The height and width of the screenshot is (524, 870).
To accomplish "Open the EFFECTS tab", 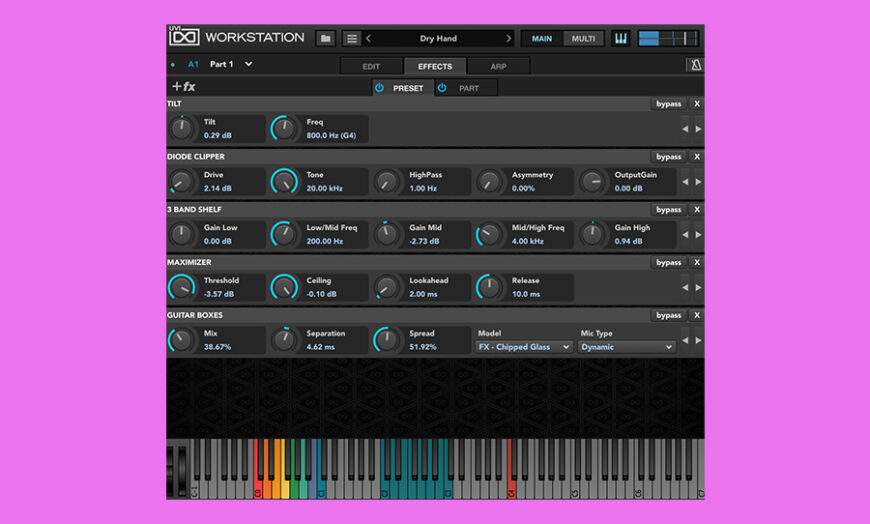I will coord(435,66).
